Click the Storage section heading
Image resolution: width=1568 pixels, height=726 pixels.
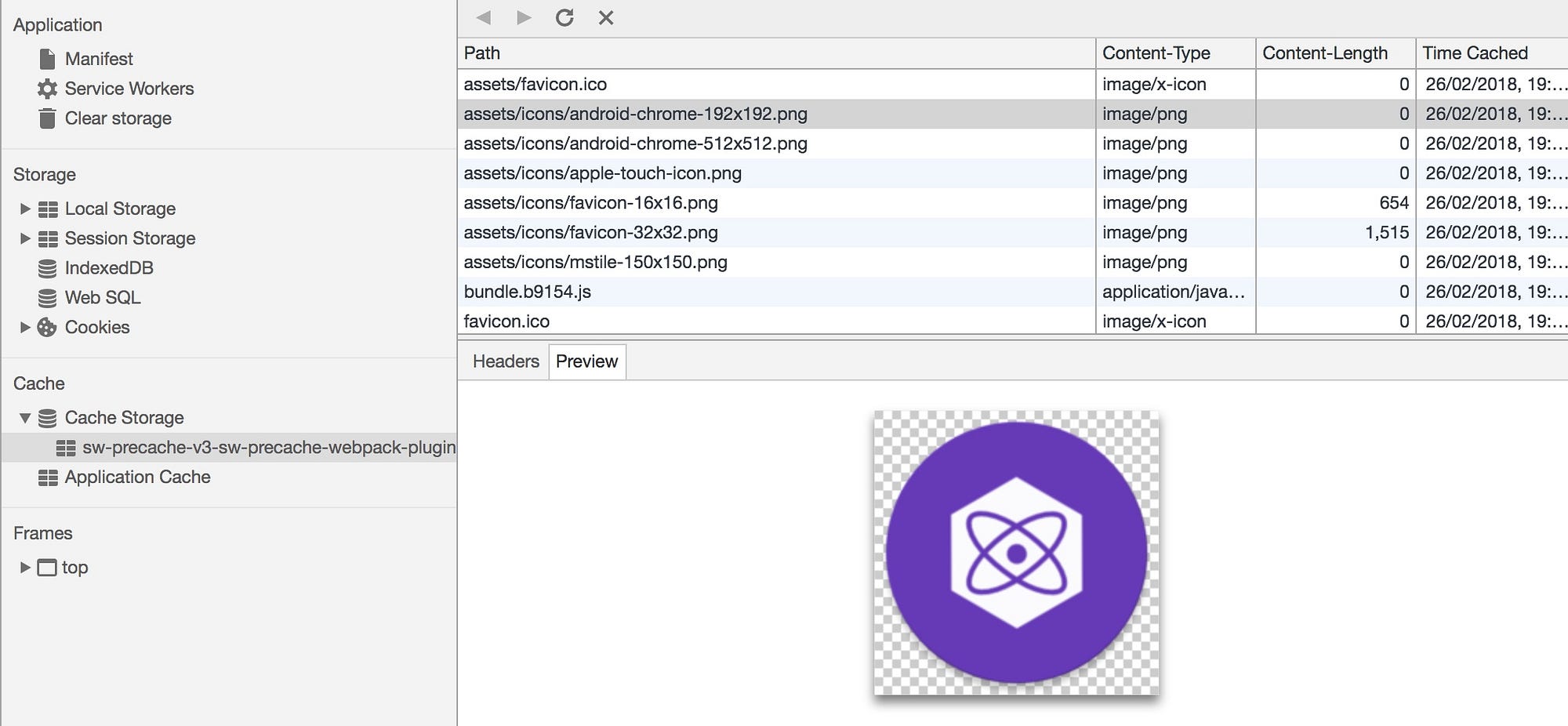pos(45,175)
